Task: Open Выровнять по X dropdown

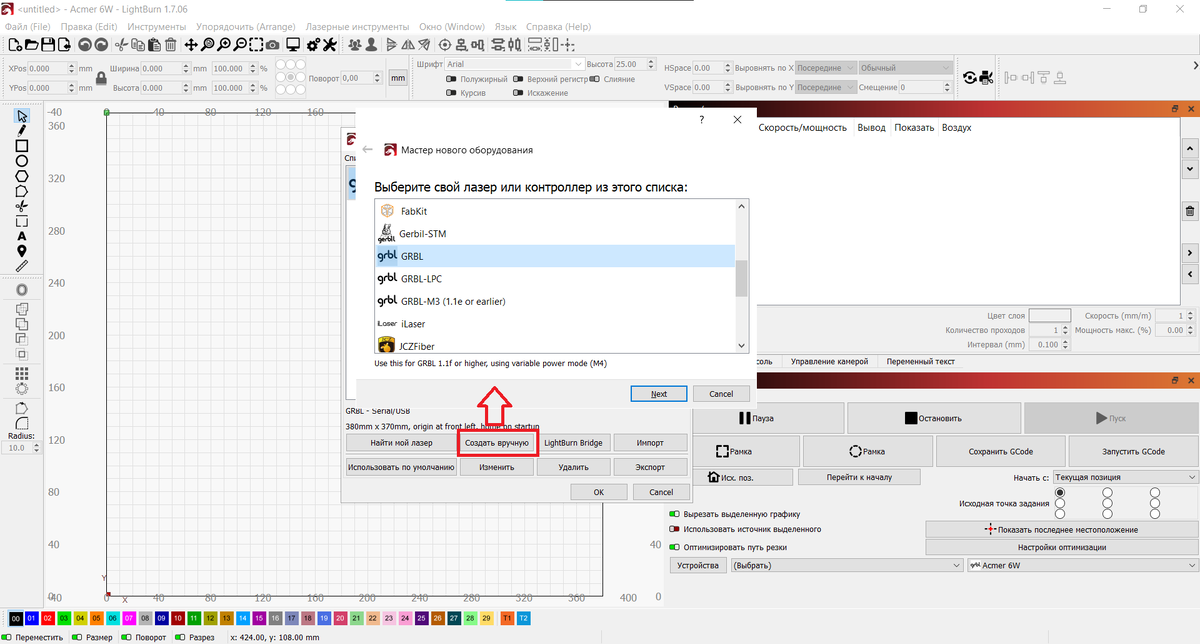Action: pos(826,67)
